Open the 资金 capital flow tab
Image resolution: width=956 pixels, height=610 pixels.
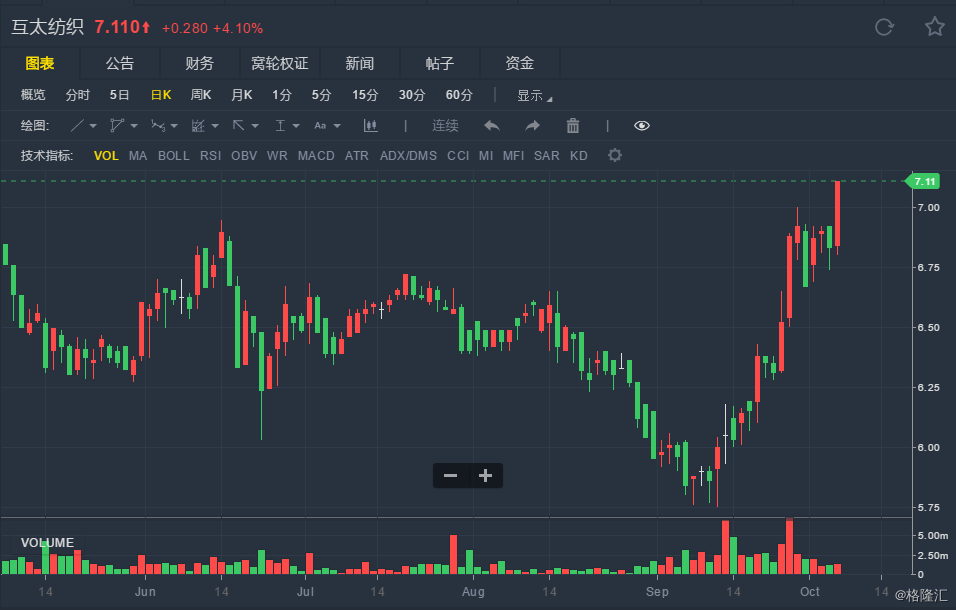coord(519,63)
